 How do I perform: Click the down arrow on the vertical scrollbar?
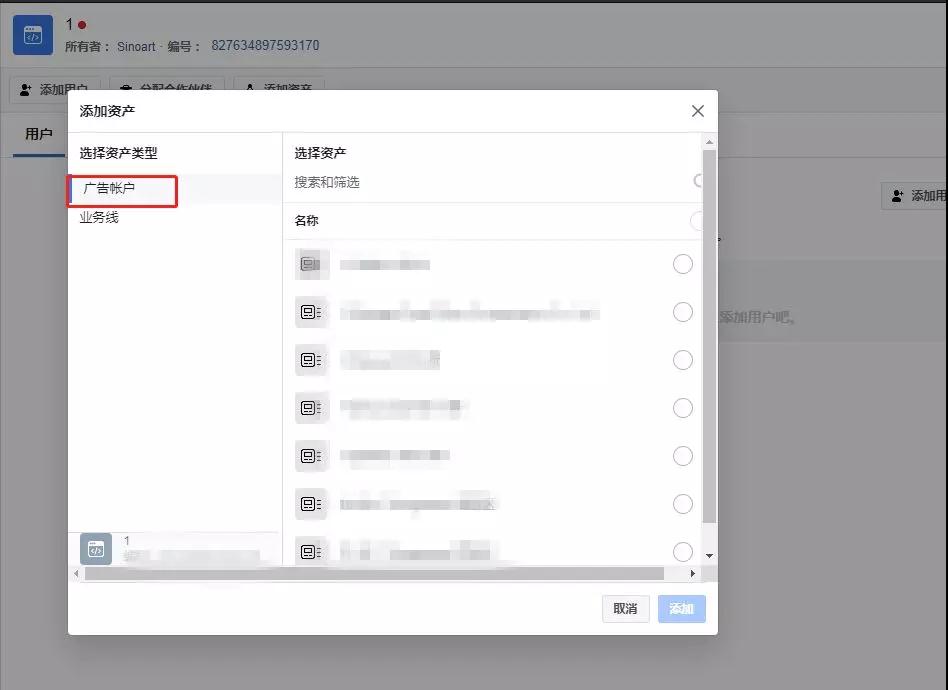(x=711, y=553)
